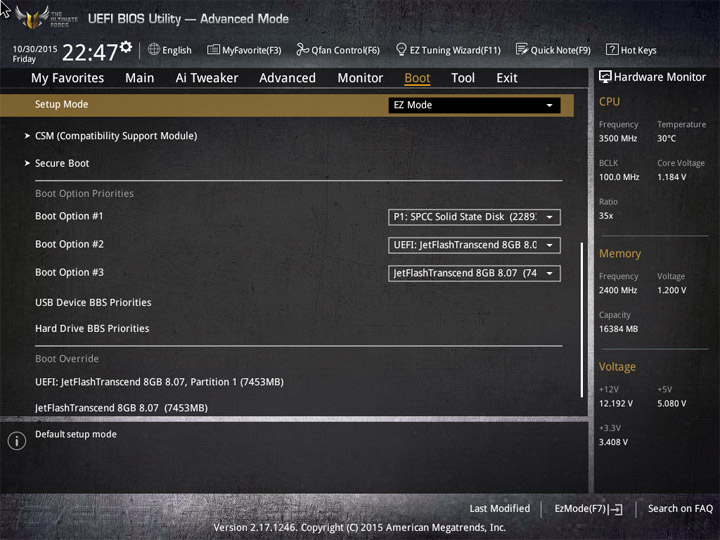
Task: Switch to the Main tab
Action: (x=140, y=78)
